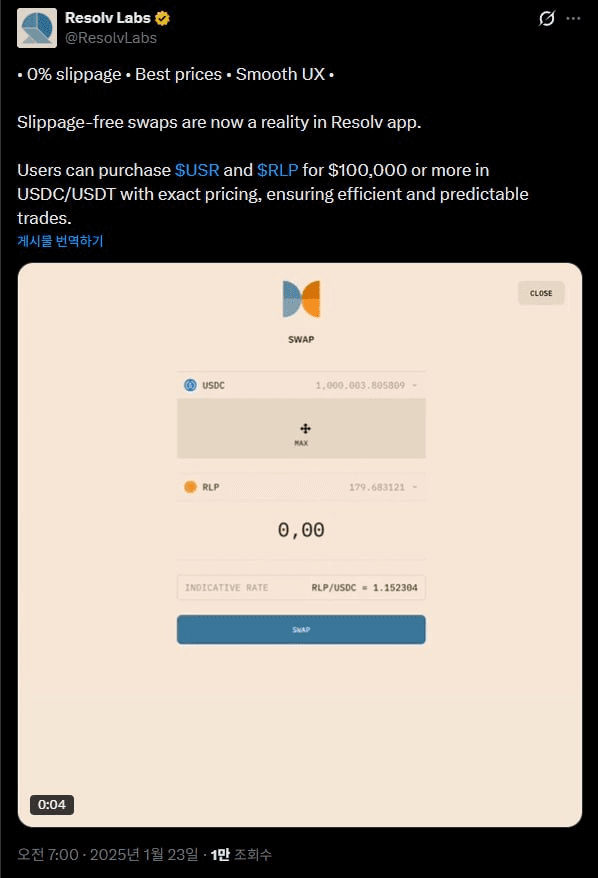Open the @ResolvLabs handle menu link

tap(110, 38)
